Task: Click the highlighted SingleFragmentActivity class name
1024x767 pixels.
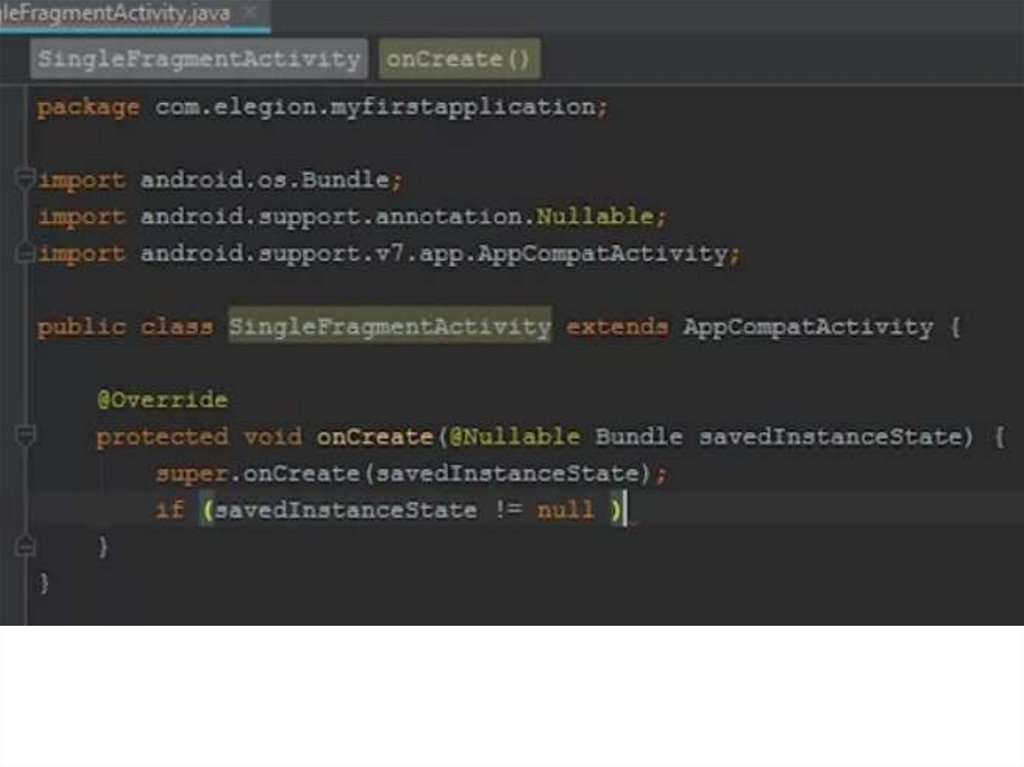Action: [x=389, y=327]
